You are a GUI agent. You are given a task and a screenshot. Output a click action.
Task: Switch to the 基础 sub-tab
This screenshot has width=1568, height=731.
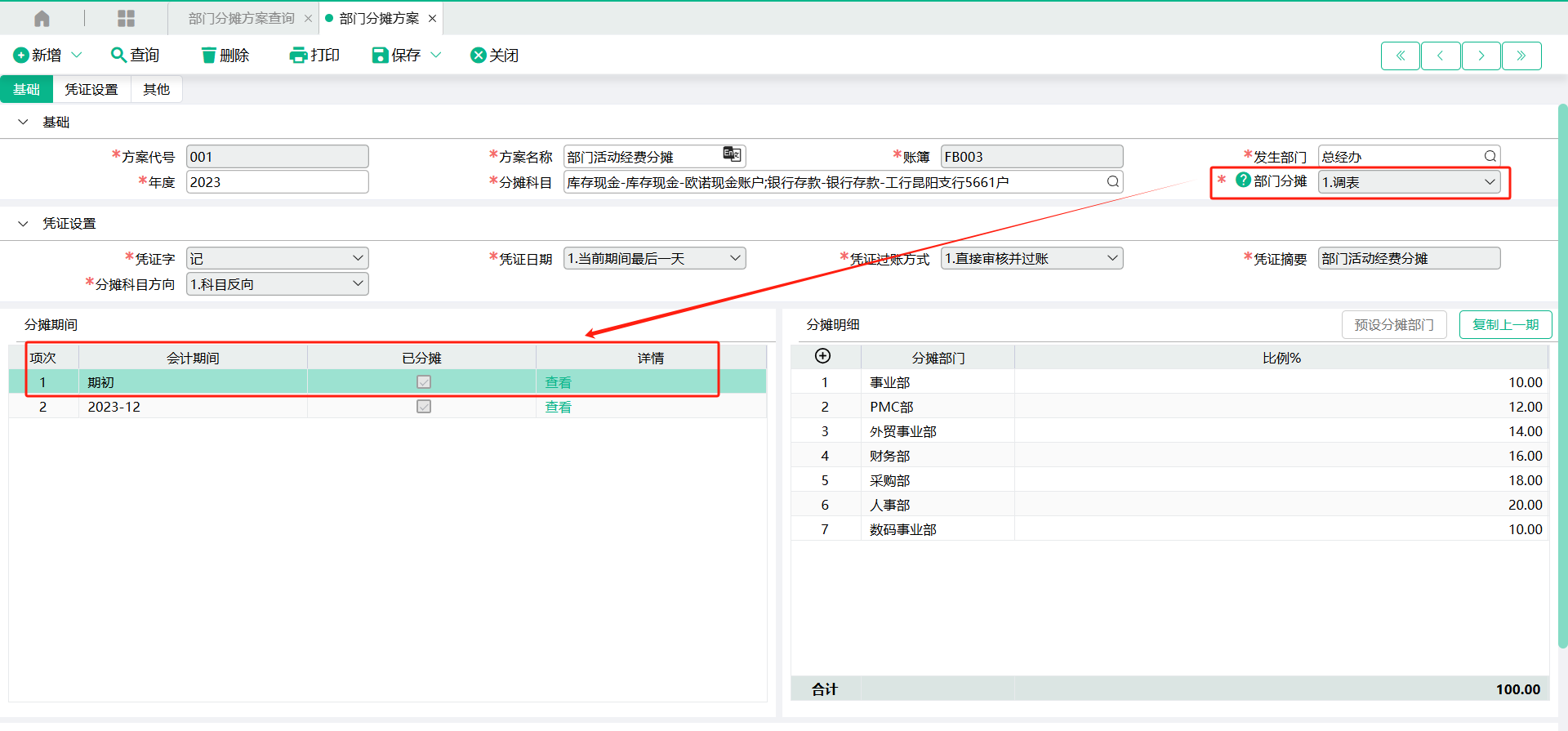pos(26,89)
